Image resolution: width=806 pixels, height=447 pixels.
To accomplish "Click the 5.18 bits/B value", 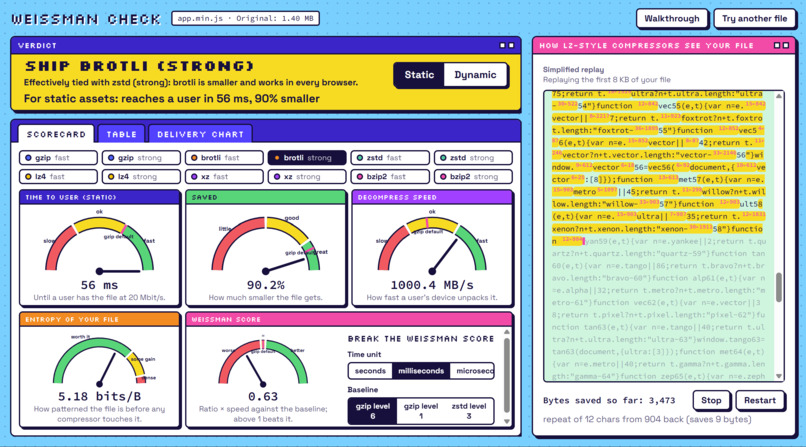I will coord(99,397).
